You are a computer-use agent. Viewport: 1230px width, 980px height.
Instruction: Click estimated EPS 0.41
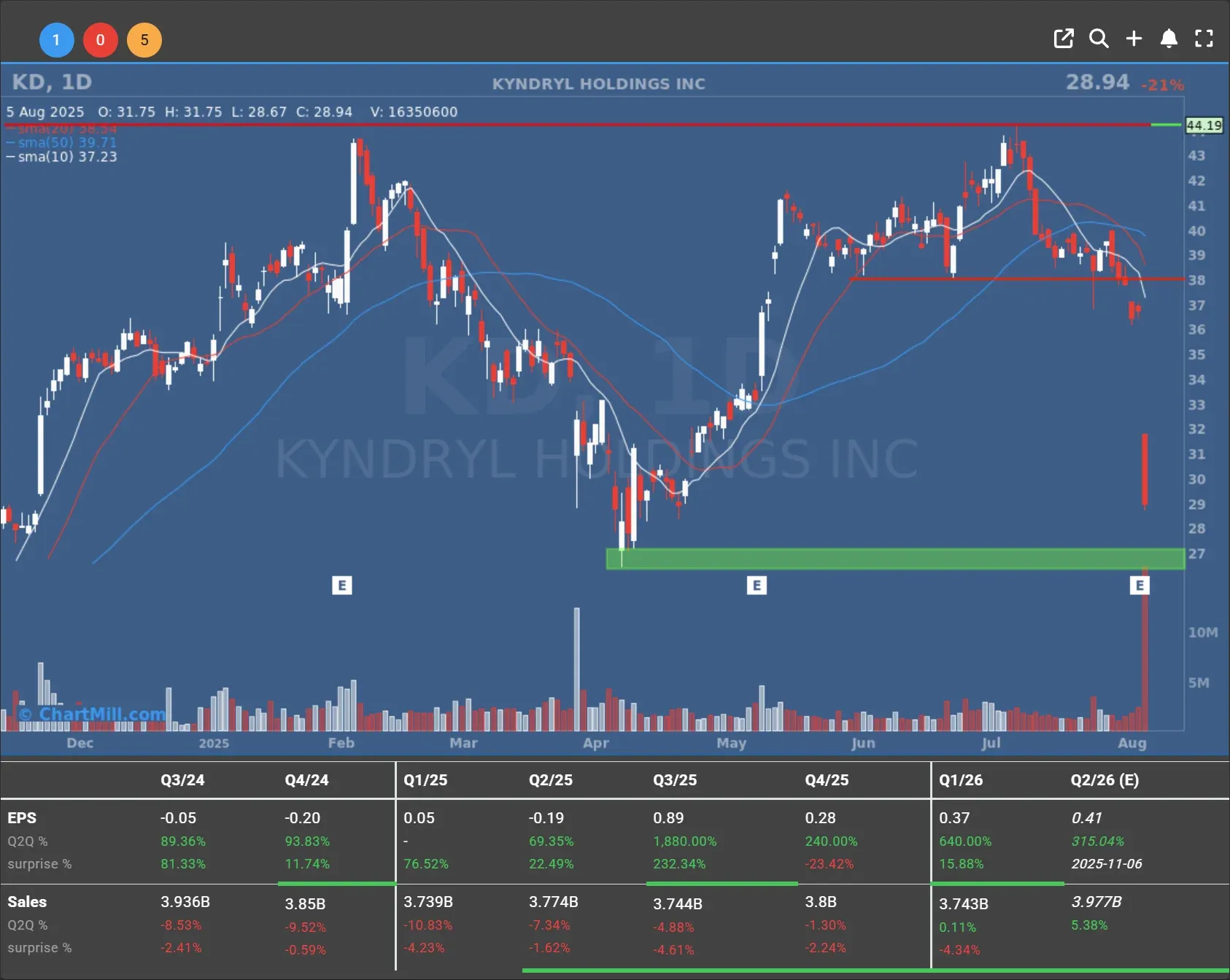coord(1086,818)
